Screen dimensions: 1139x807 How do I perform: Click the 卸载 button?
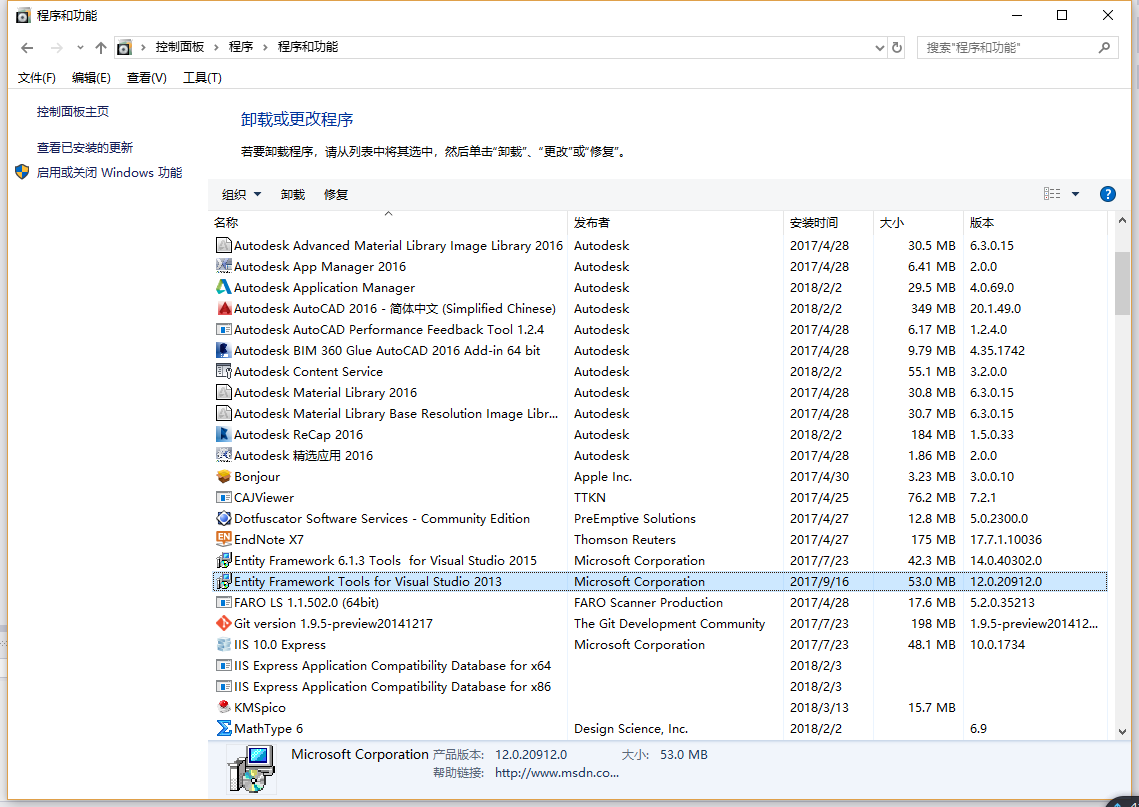click(x=293, y=195)
